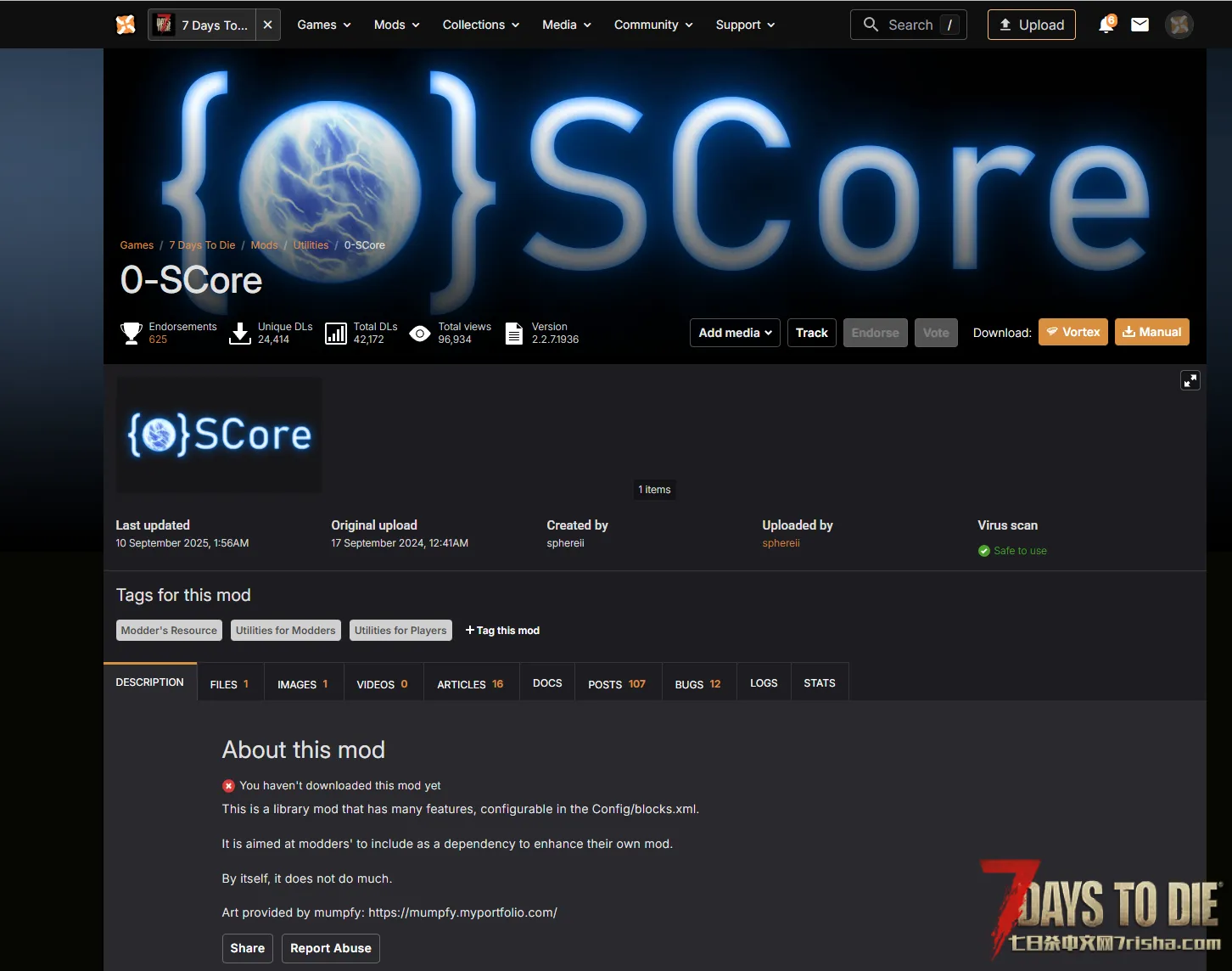Expand the image gallery to fullscreen
Viewport: 1232px width, 971px height.
pos(1190,380)
